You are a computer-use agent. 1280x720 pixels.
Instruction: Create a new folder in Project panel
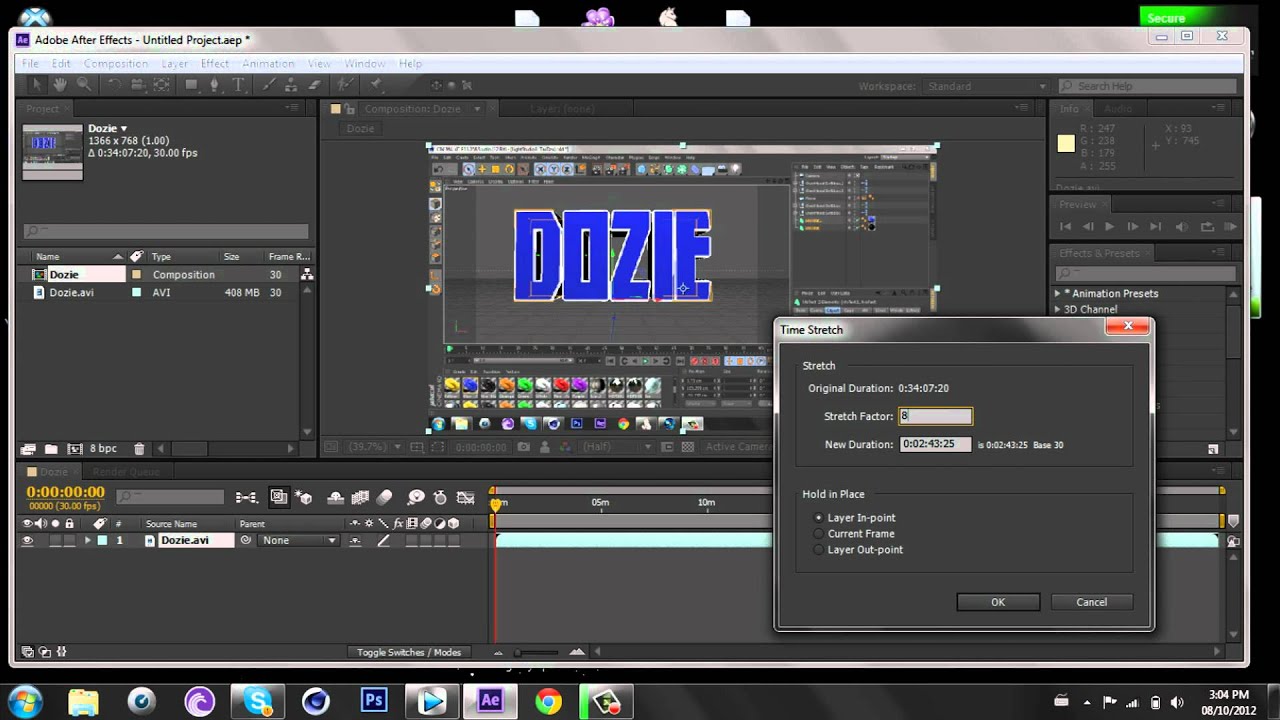point(51,449)
